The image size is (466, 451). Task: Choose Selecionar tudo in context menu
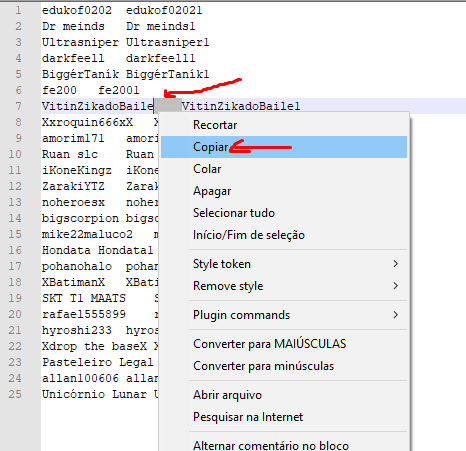(x=284, y=213)
